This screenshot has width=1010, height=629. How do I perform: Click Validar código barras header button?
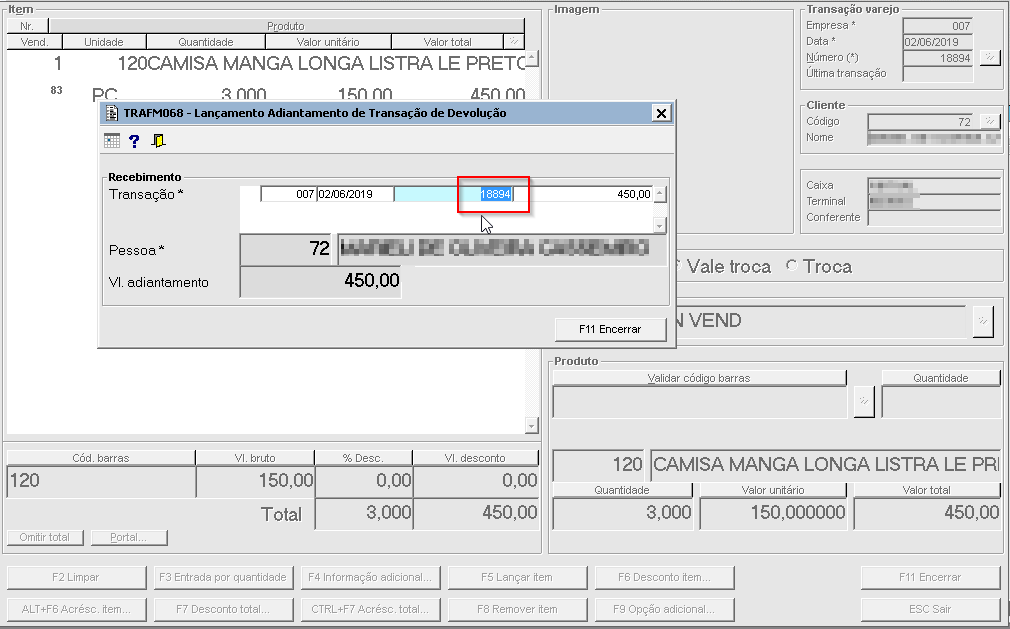coord(699,378)
